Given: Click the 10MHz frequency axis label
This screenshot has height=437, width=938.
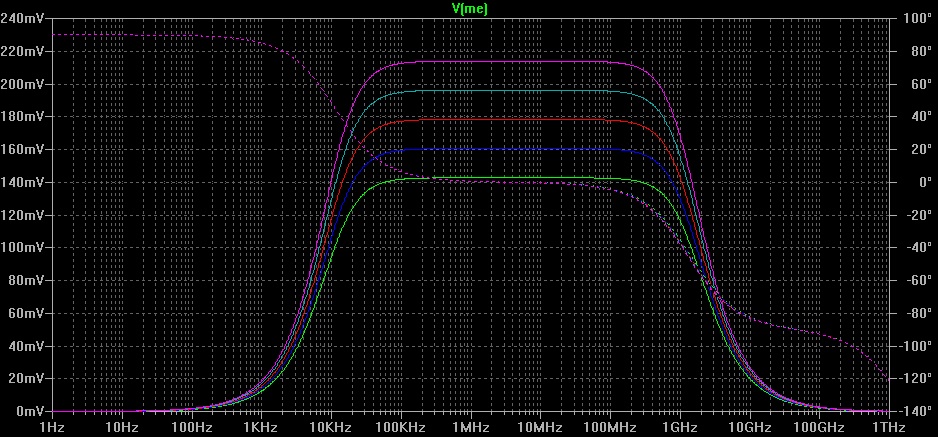Looking at the screenshot, I should [x=540, y=427].
